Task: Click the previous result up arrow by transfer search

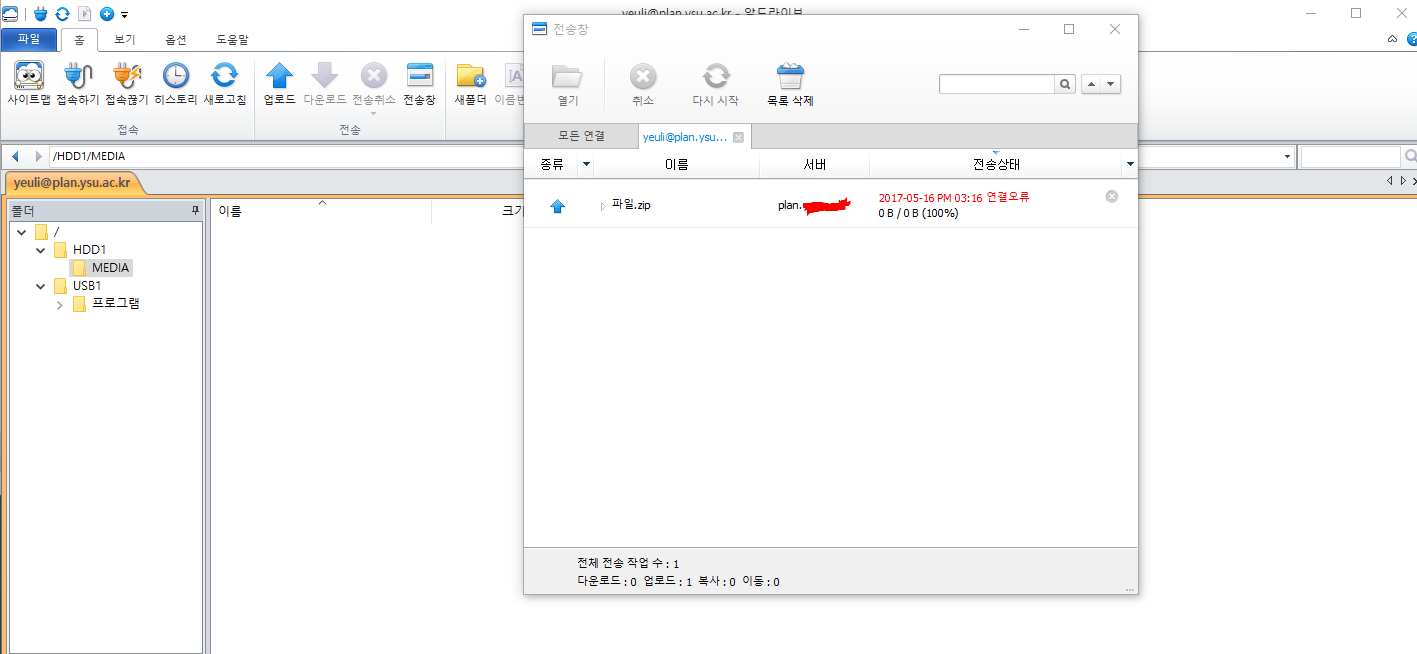Action: [x=1090, y=85]
